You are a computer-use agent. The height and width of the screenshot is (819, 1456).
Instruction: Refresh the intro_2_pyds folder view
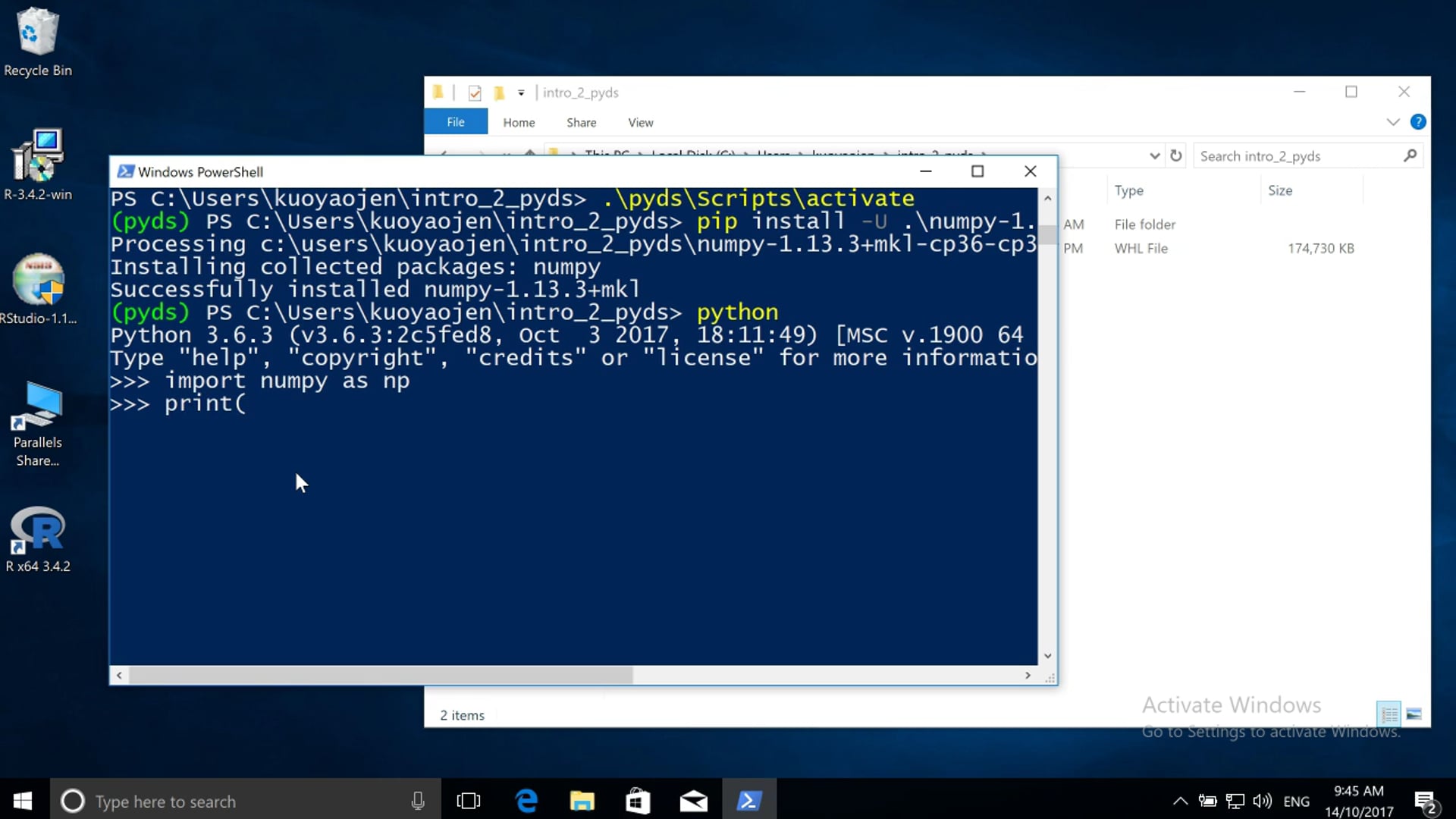tap(1176, 155)
